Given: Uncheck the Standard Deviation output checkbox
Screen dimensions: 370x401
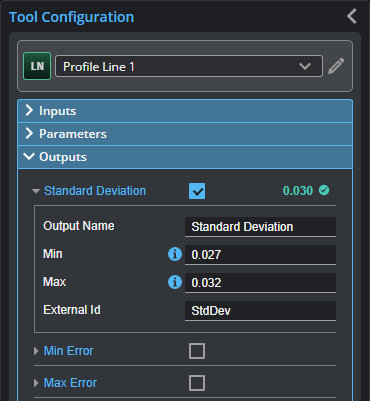Looking at the screenshot, I should click(197, 191).
